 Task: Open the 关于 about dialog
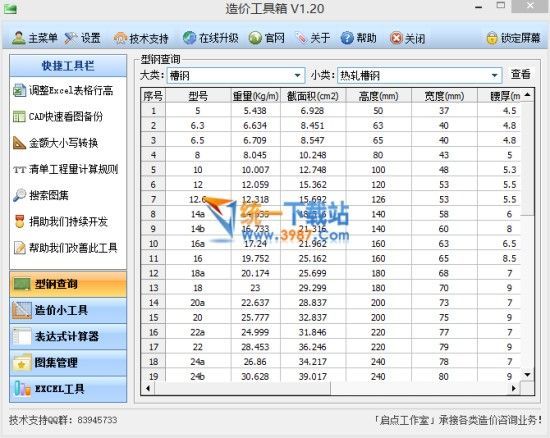point(313,38)
